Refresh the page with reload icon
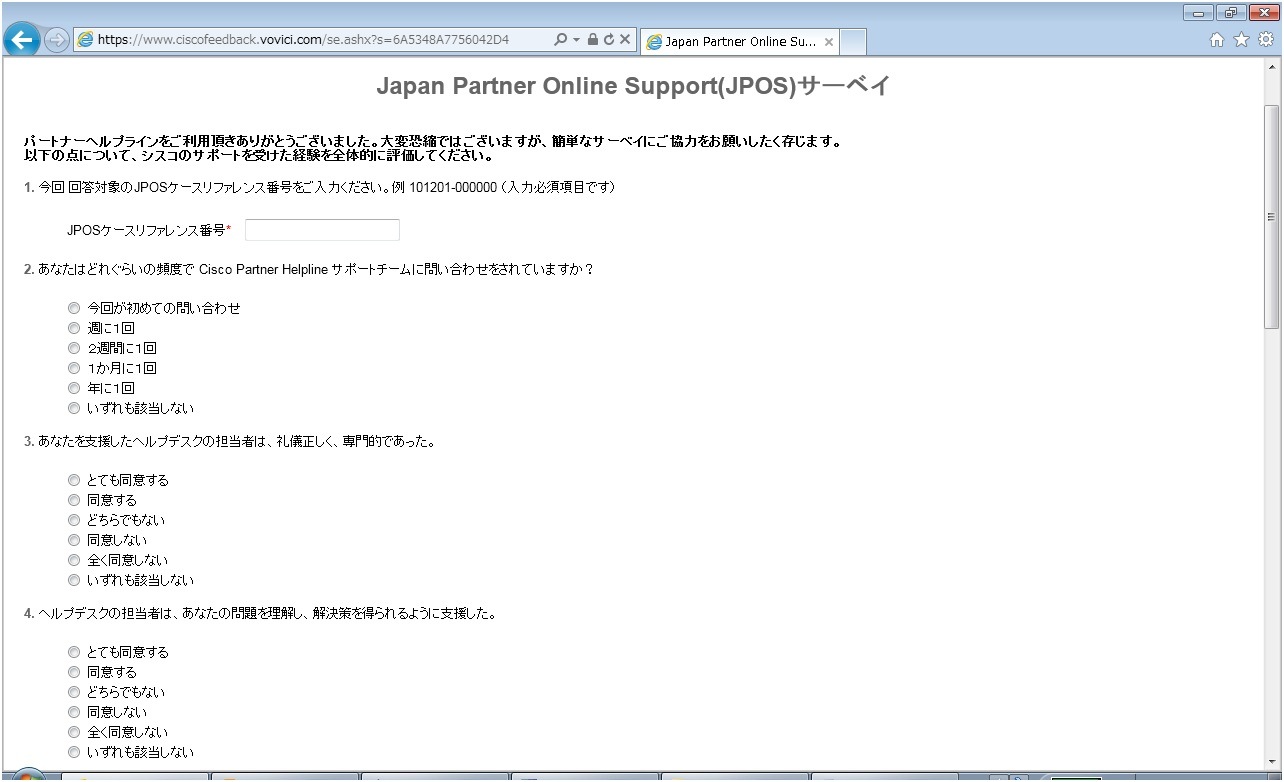 [x=609, y=40]
